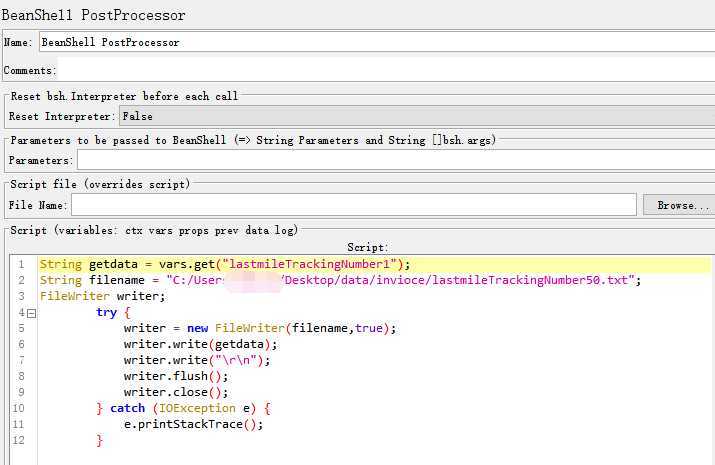This screenshot has width=715, height=465.
Task: Click the 'Script:' label above the editor
Action: point(368,248)
